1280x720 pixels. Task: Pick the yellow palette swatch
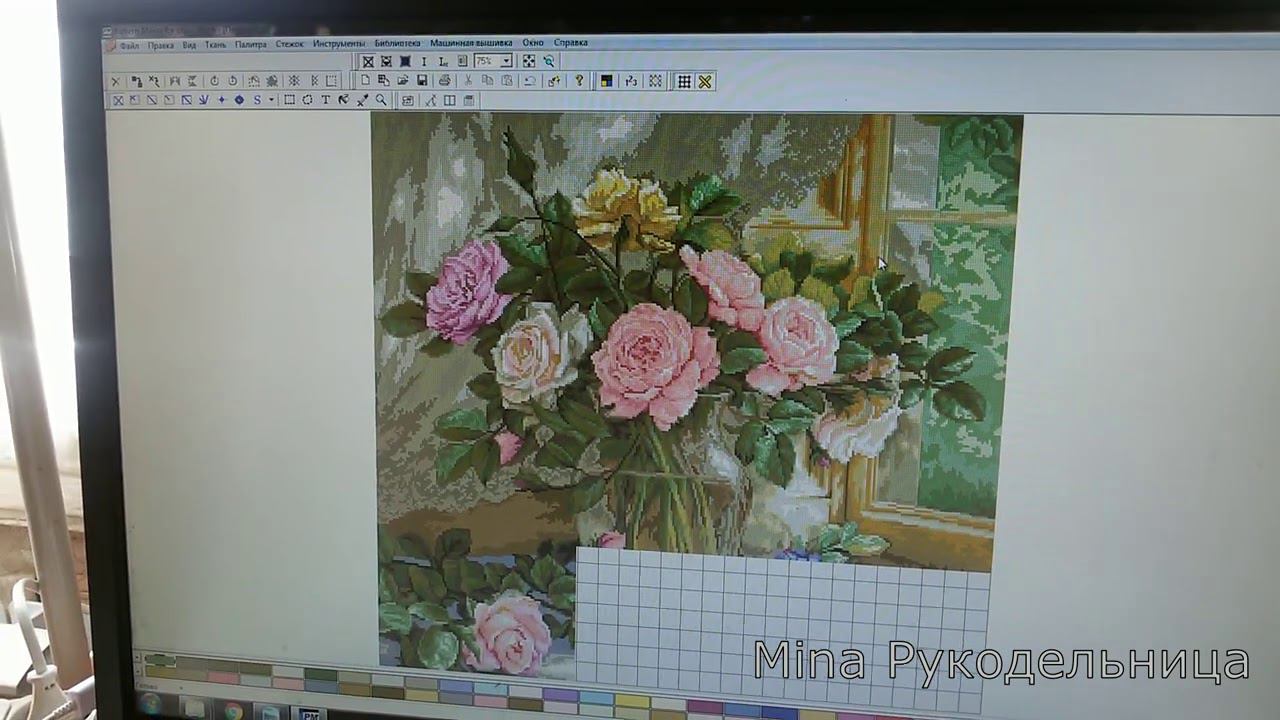click(631, 702)
